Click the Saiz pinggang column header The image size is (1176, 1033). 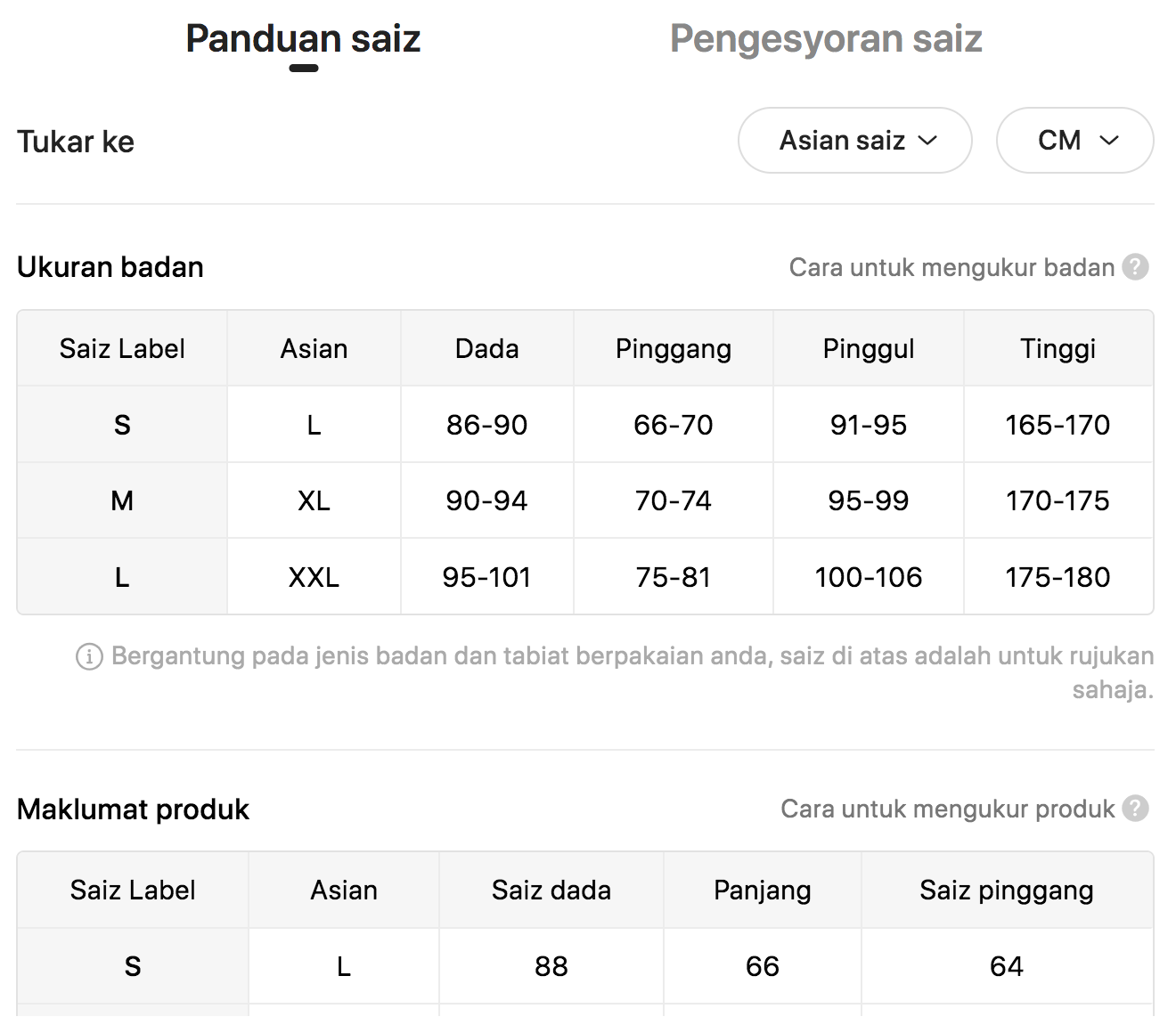1007,890
